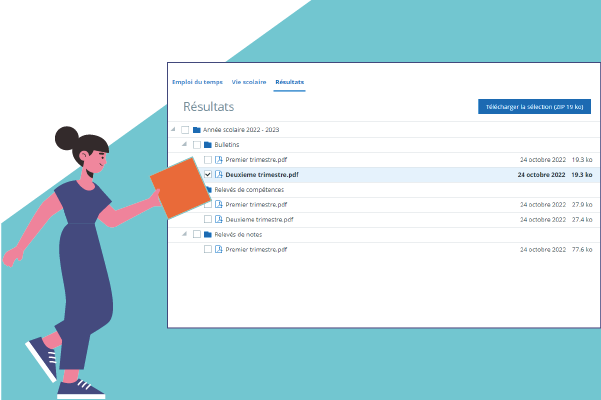Uncheck the Deuxieme trimestre.pdf bold row checkbox
This screenshot has height=400, width=601.
tap(208, 175)
